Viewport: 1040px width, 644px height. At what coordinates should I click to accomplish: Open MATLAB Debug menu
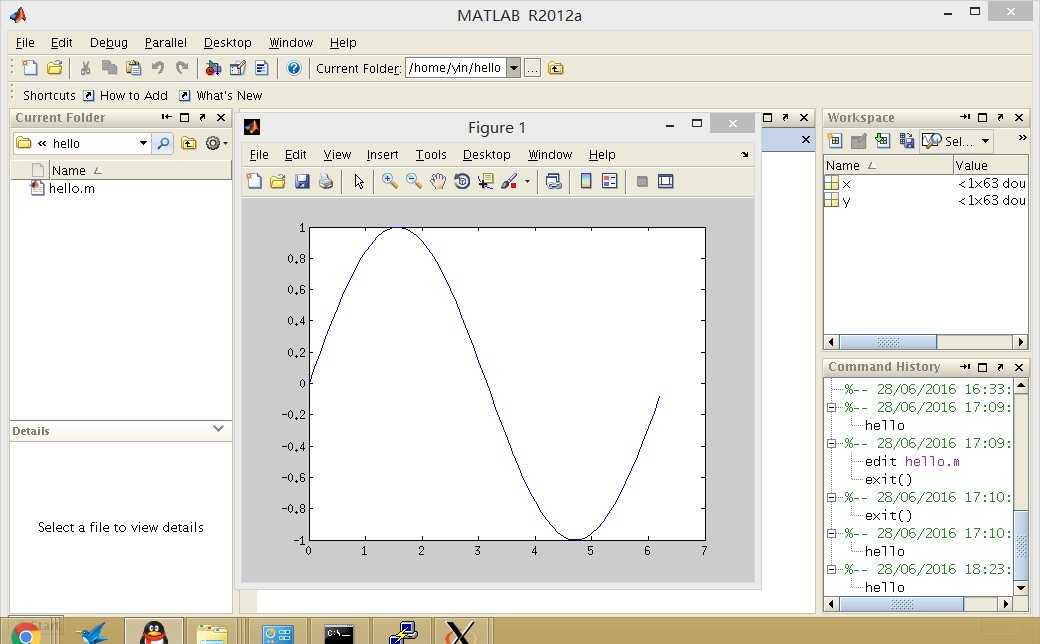click(x=109, y=42)
